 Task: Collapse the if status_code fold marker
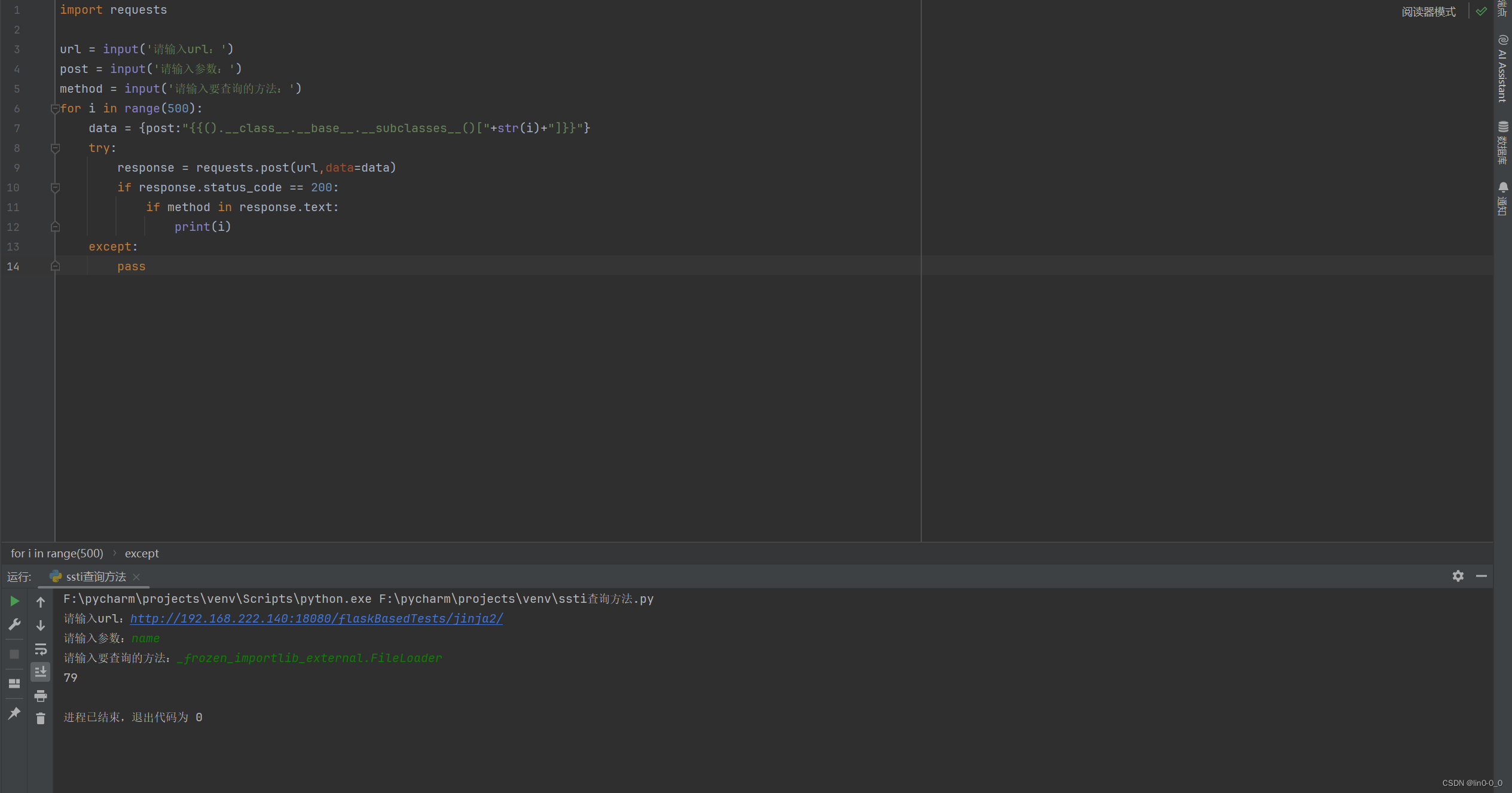(x=55, y=188)
